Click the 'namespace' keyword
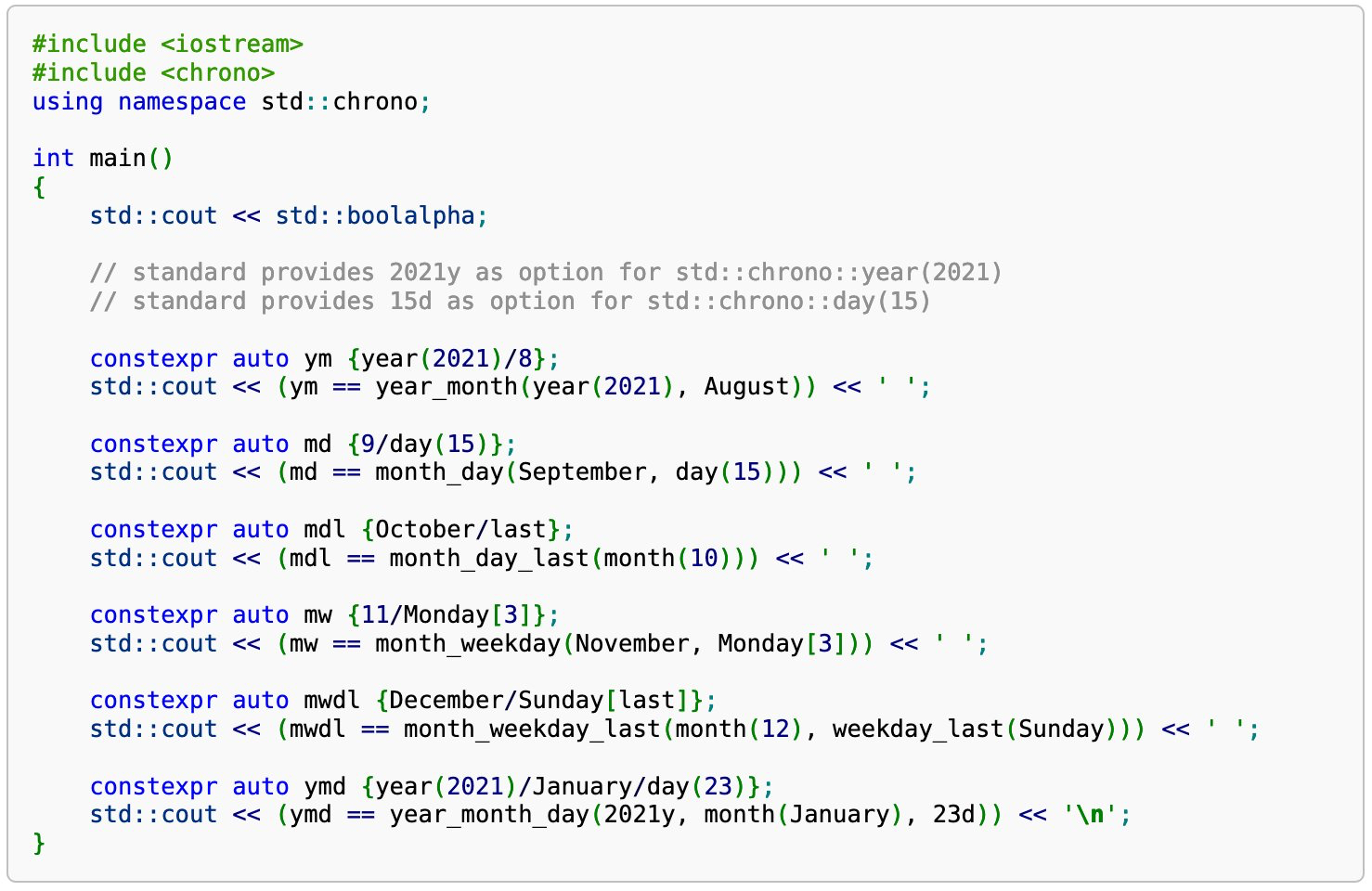 click(x=182, y=102)
